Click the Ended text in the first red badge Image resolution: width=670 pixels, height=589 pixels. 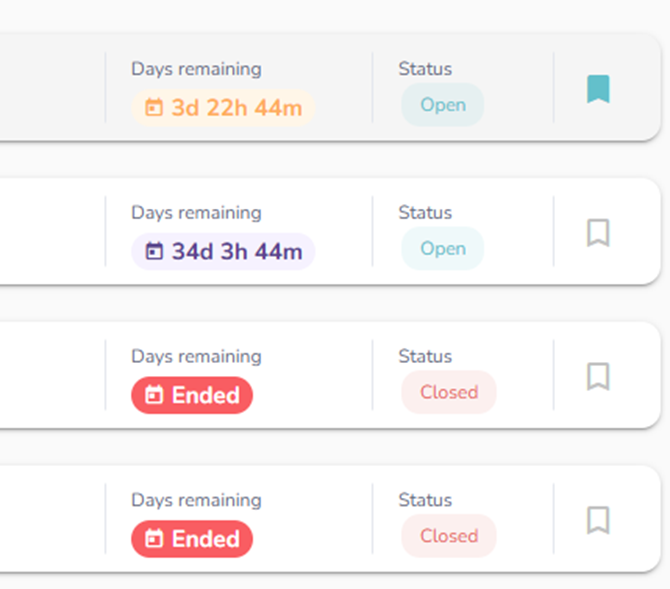coord(205,396)
